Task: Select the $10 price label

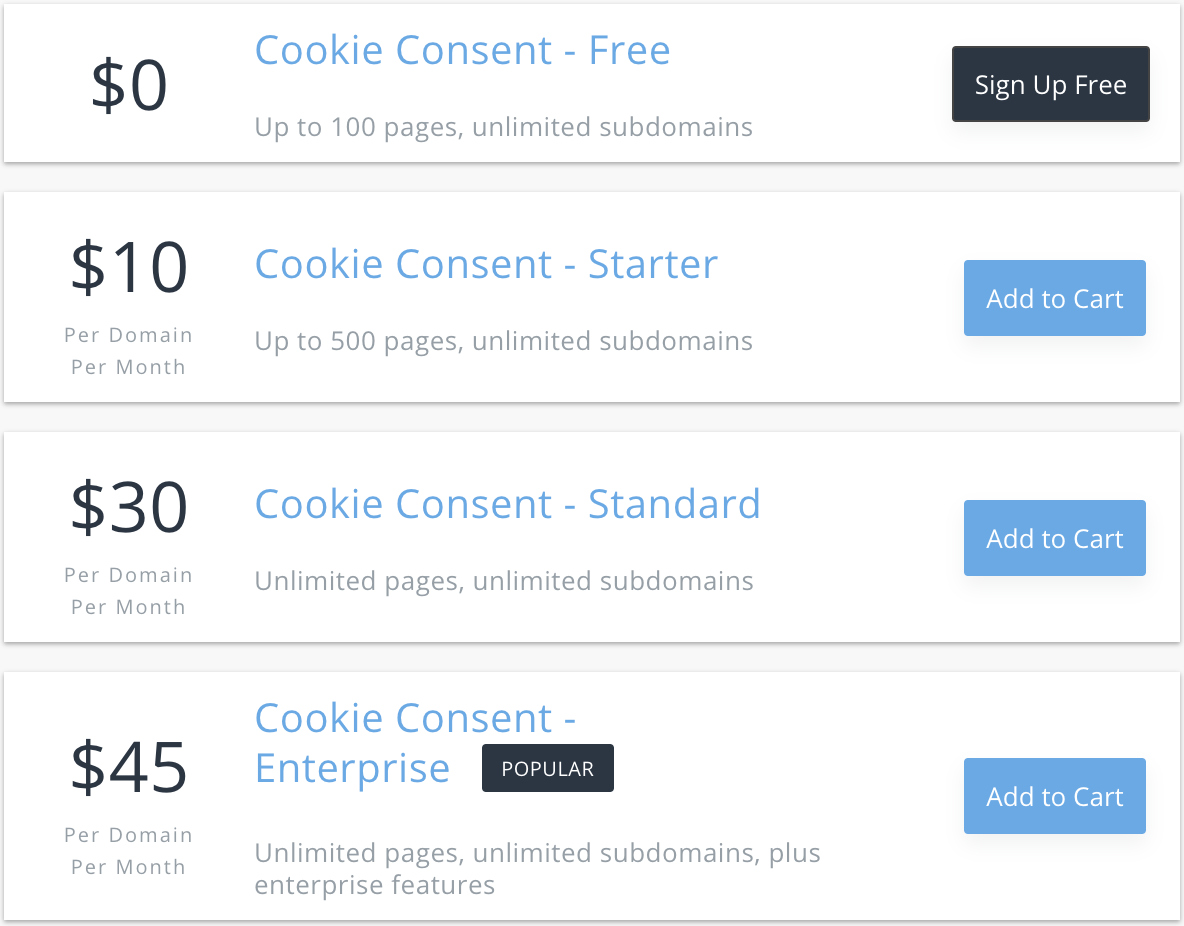Action: [x=128, y=266]
